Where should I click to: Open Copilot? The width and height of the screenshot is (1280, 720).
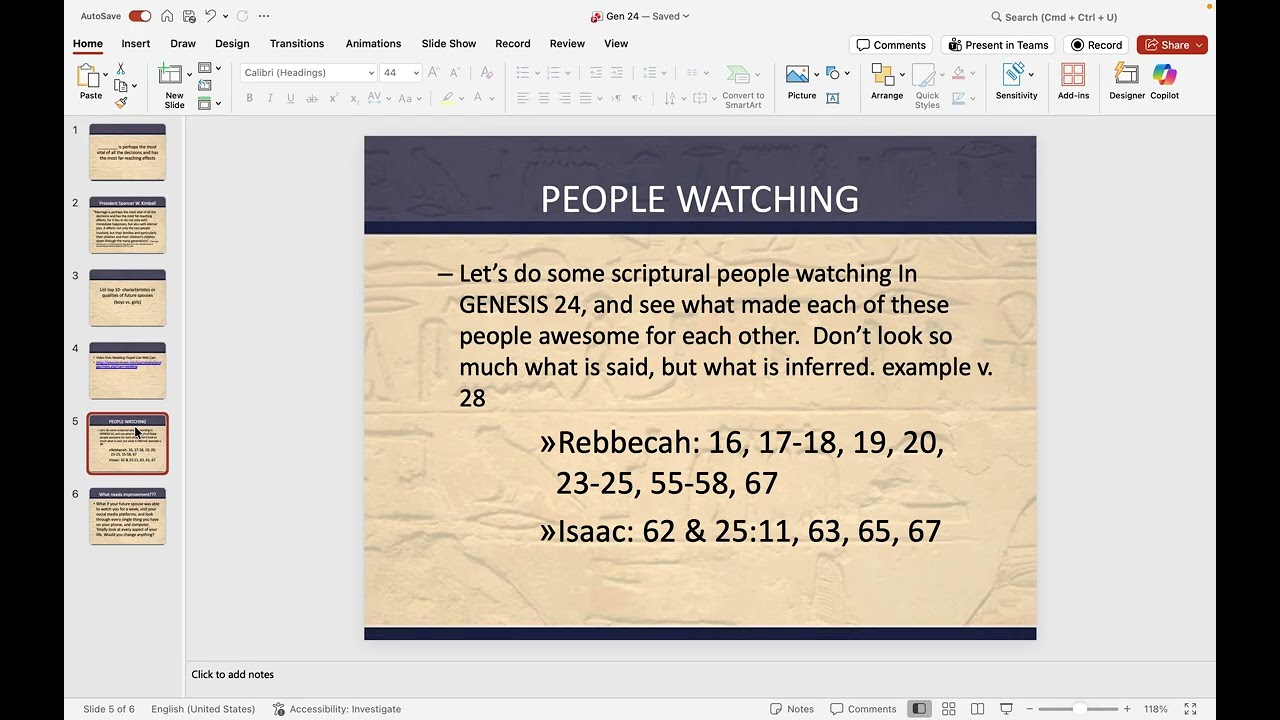pyautogui.click(x=1165, y=81)
